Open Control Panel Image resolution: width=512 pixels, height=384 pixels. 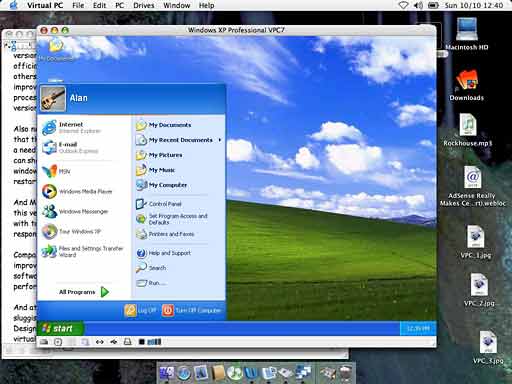tap(159, 204)
